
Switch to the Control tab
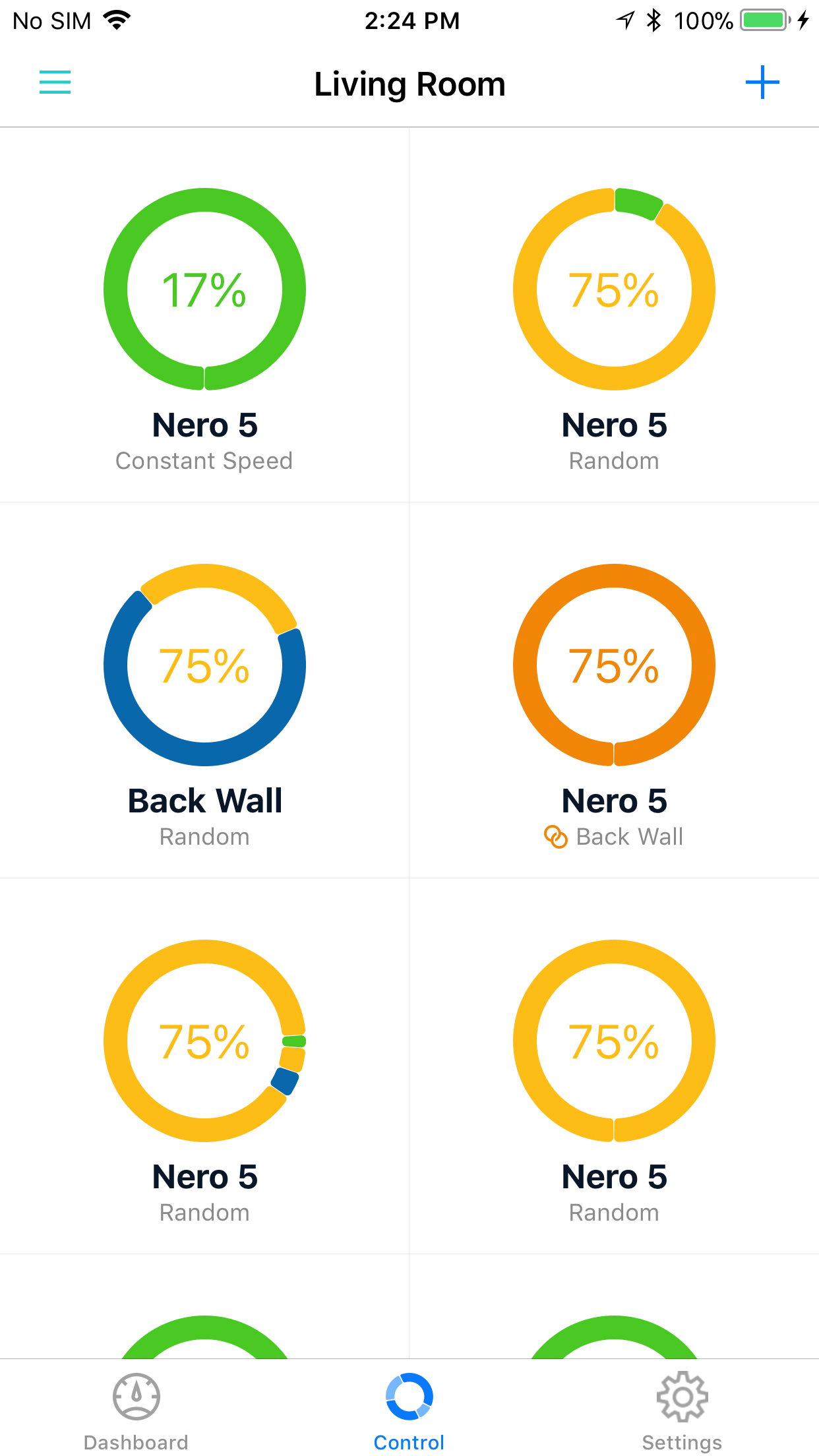tap(409, 1411)
